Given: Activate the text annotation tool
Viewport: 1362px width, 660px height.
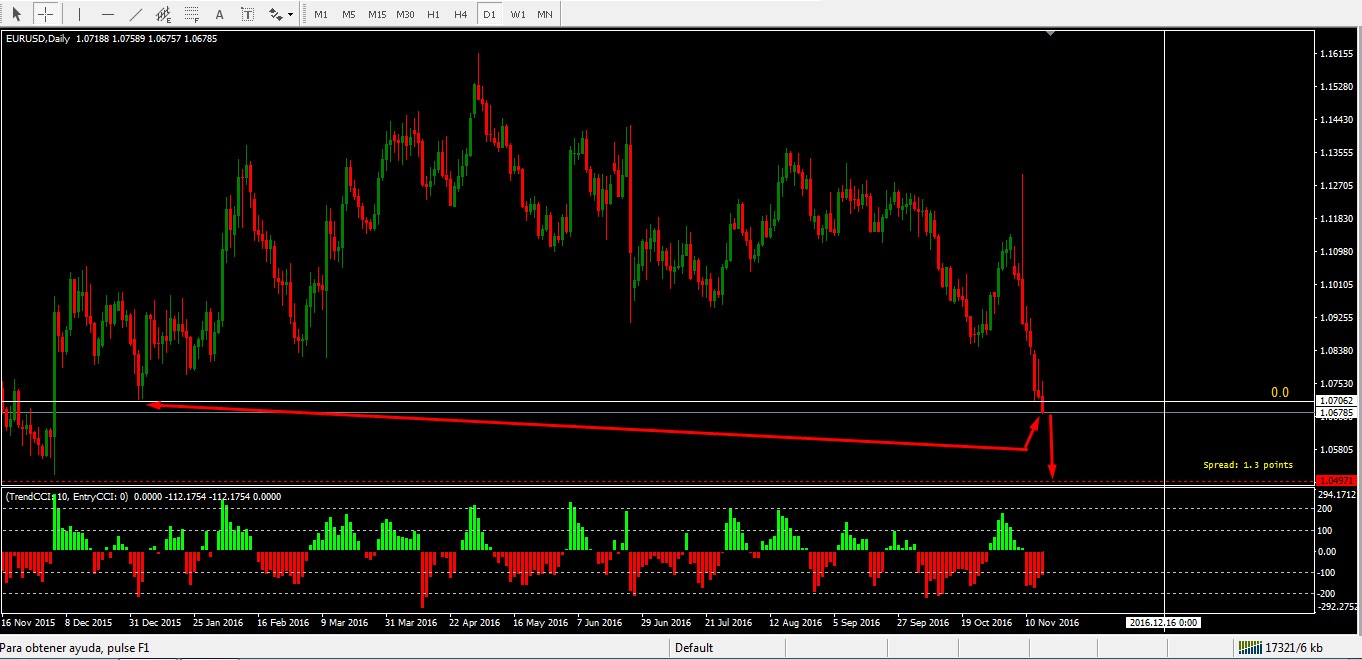Looking at the screenshot, I should 219,13.
